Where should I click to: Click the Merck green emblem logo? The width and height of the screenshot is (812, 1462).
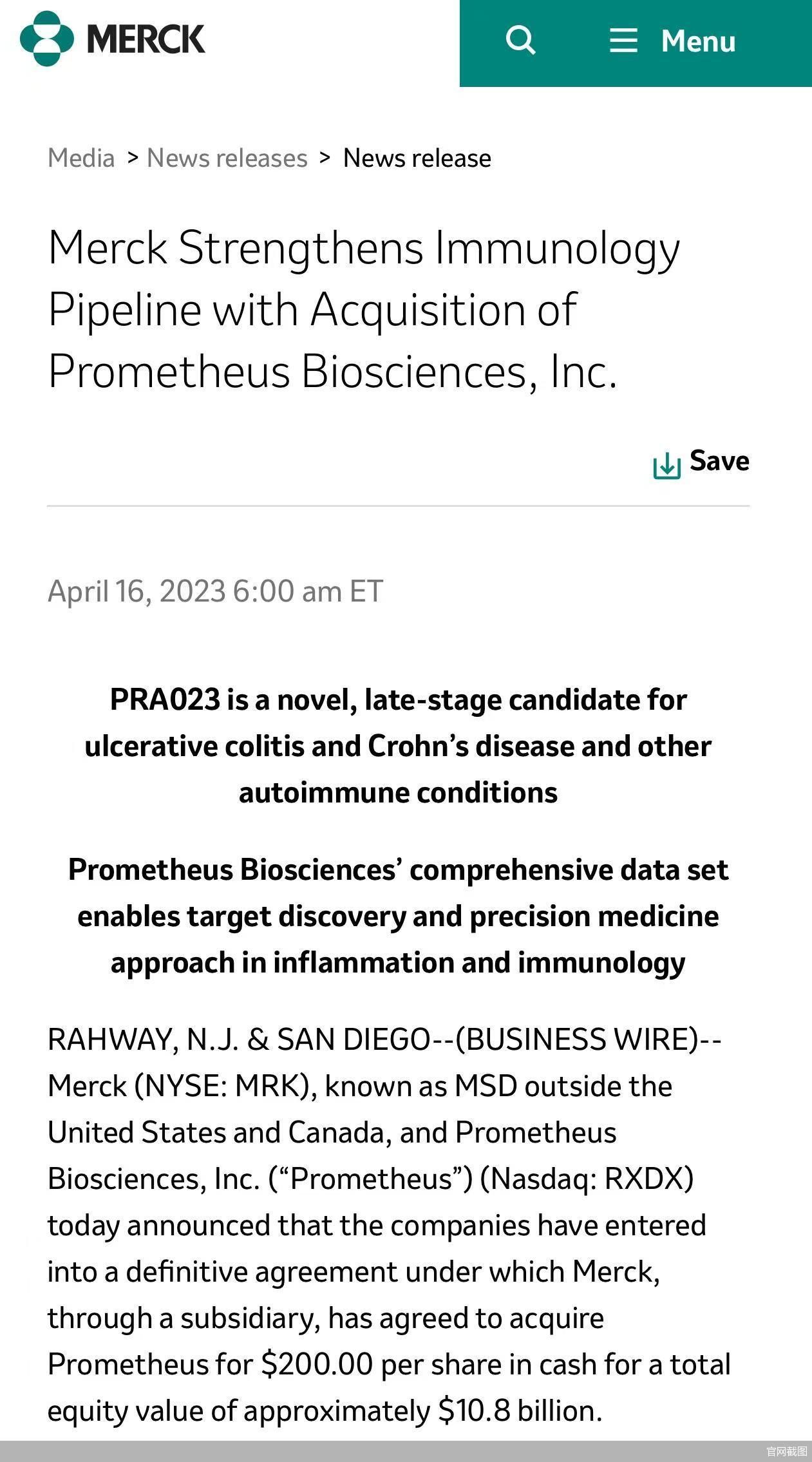47,39
